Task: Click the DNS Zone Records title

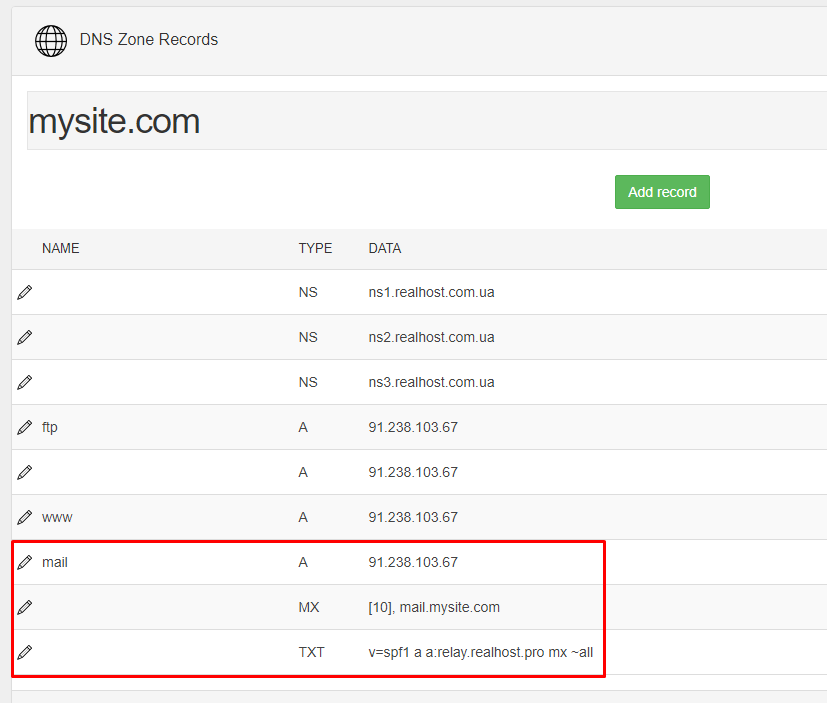Action: pyautogui.click(x=149, y=40)
